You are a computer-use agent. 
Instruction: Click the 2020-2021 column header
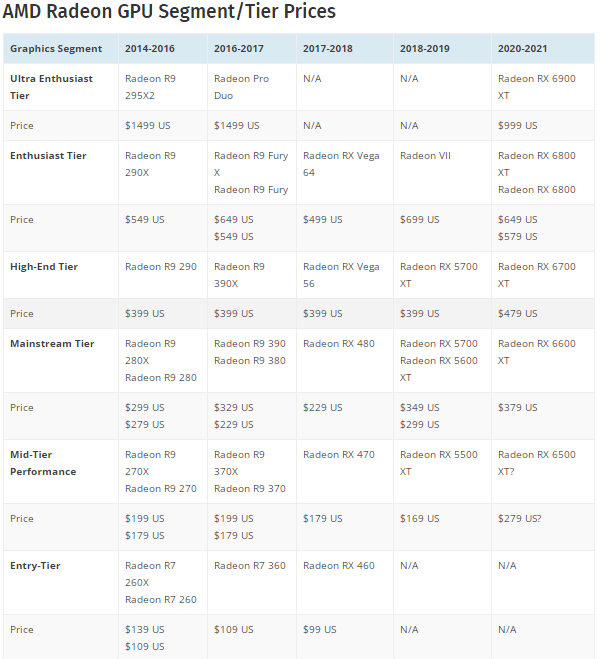click(x=522, y=48)
